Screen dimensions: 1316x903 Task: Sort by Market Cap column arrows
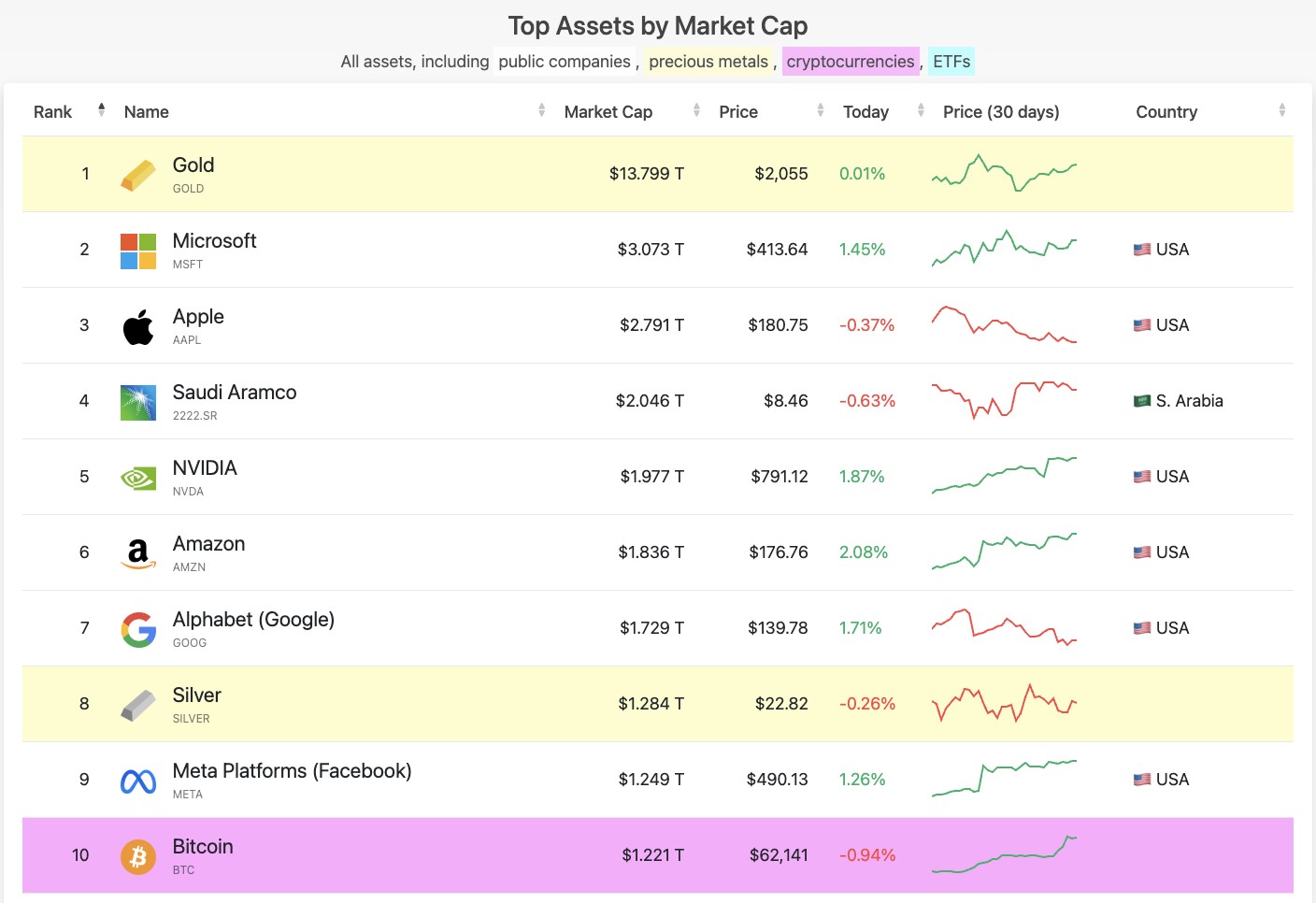[696, 111]
